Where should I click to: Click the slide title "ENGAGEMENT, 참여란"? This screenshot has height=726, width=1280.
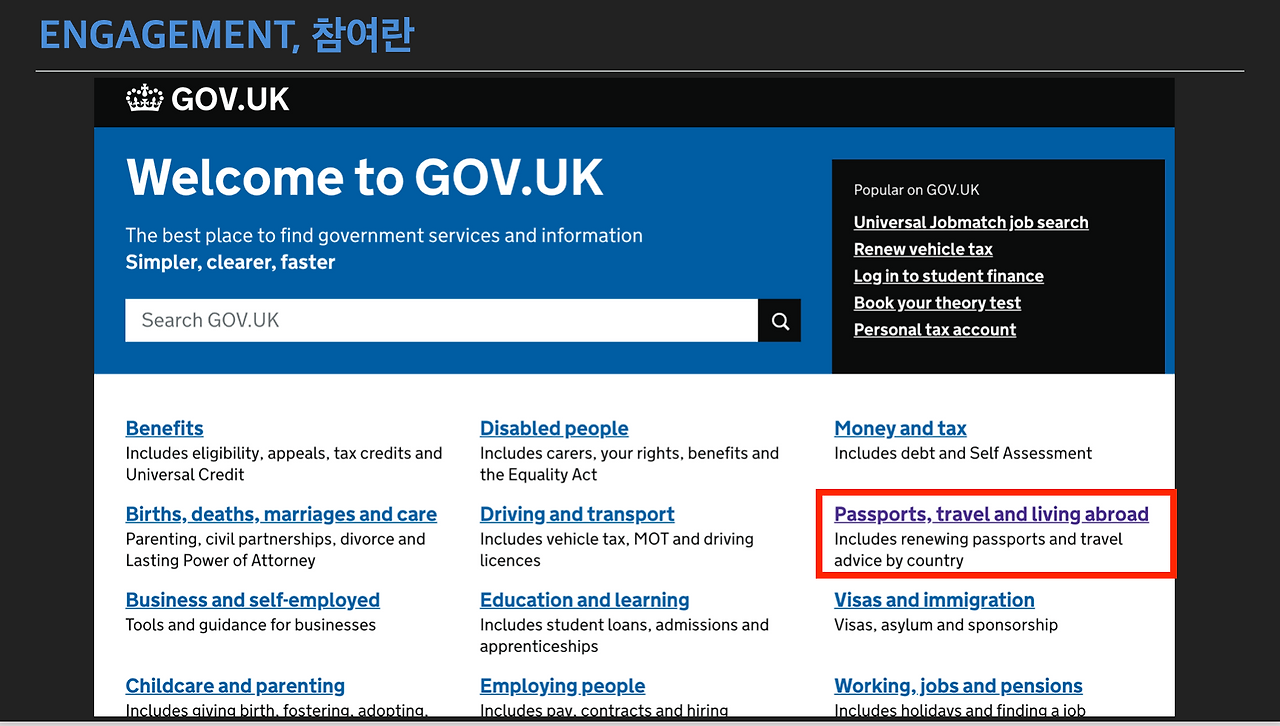(x=226, y=35)
